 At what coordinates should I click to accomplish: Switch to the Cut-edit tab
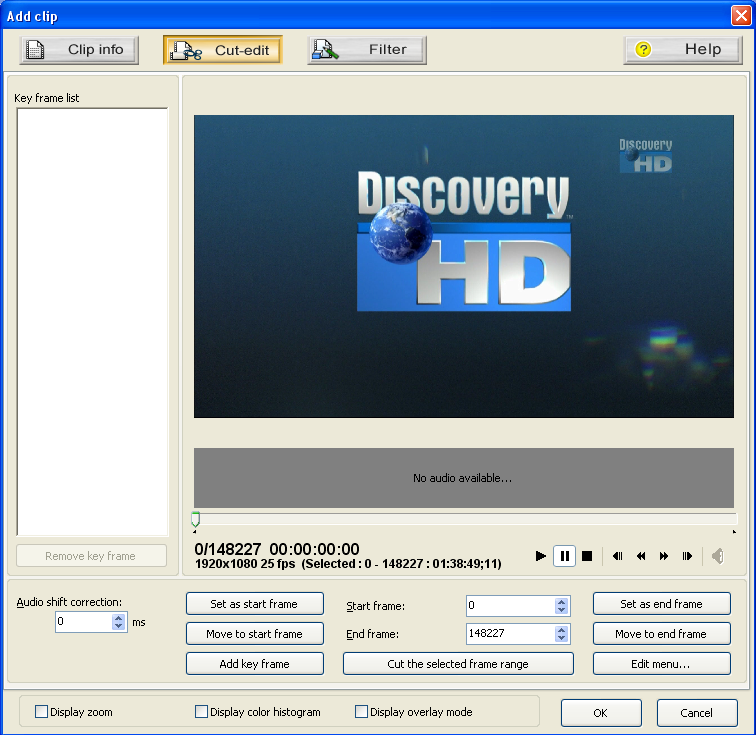(223, 50)
